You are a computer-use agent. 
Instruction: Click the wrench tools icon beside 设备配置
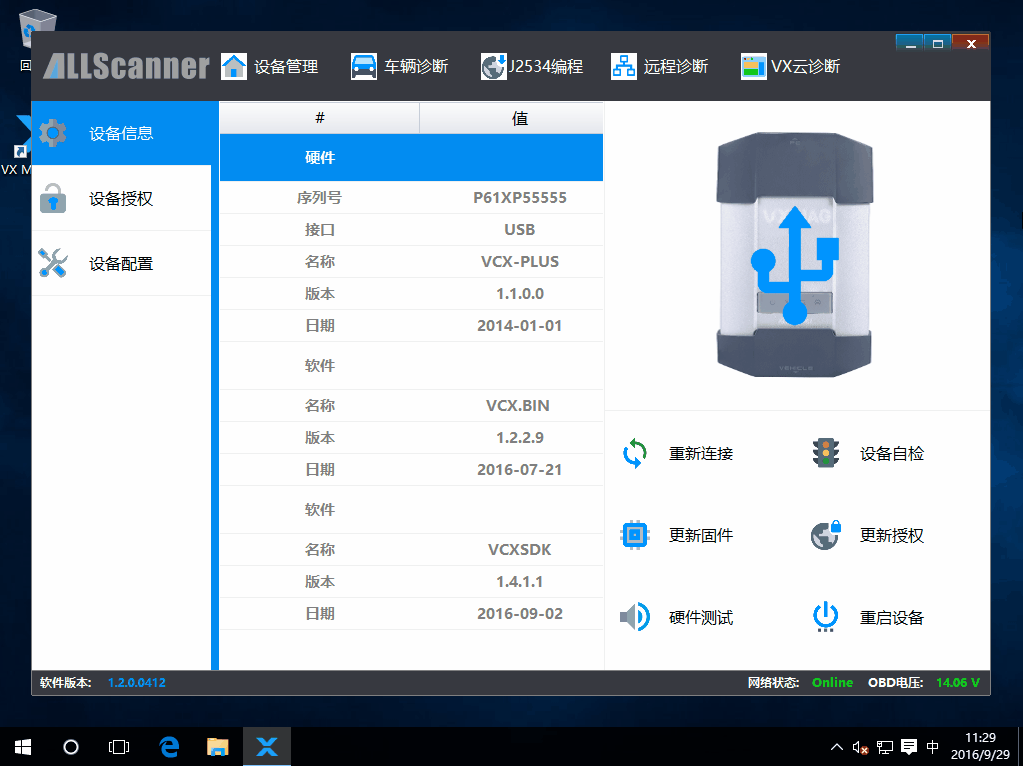(53, 263)
